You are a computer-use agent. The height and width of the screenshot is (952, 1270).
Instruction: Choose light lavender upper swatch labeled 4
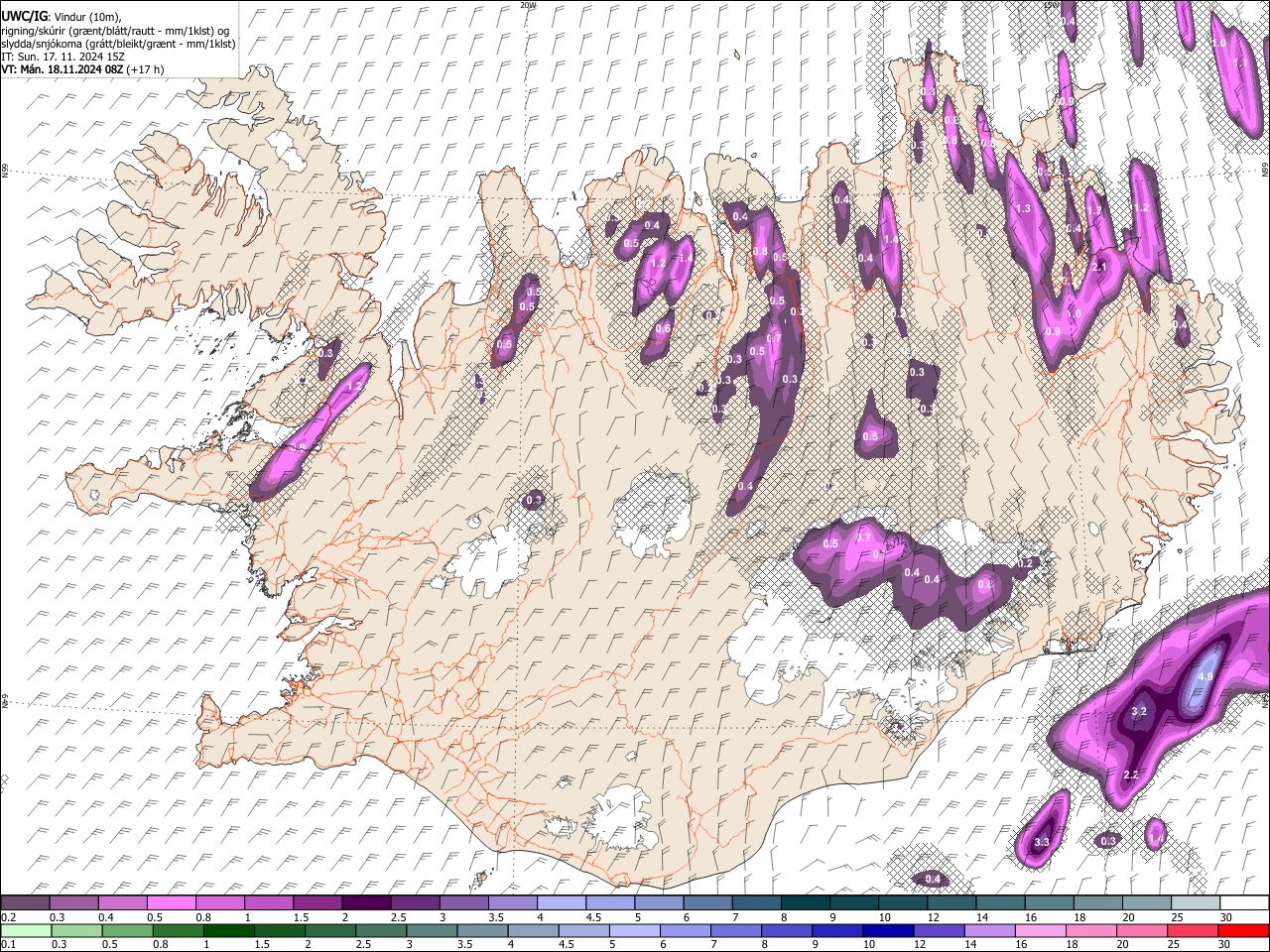(x=562, y=902)
